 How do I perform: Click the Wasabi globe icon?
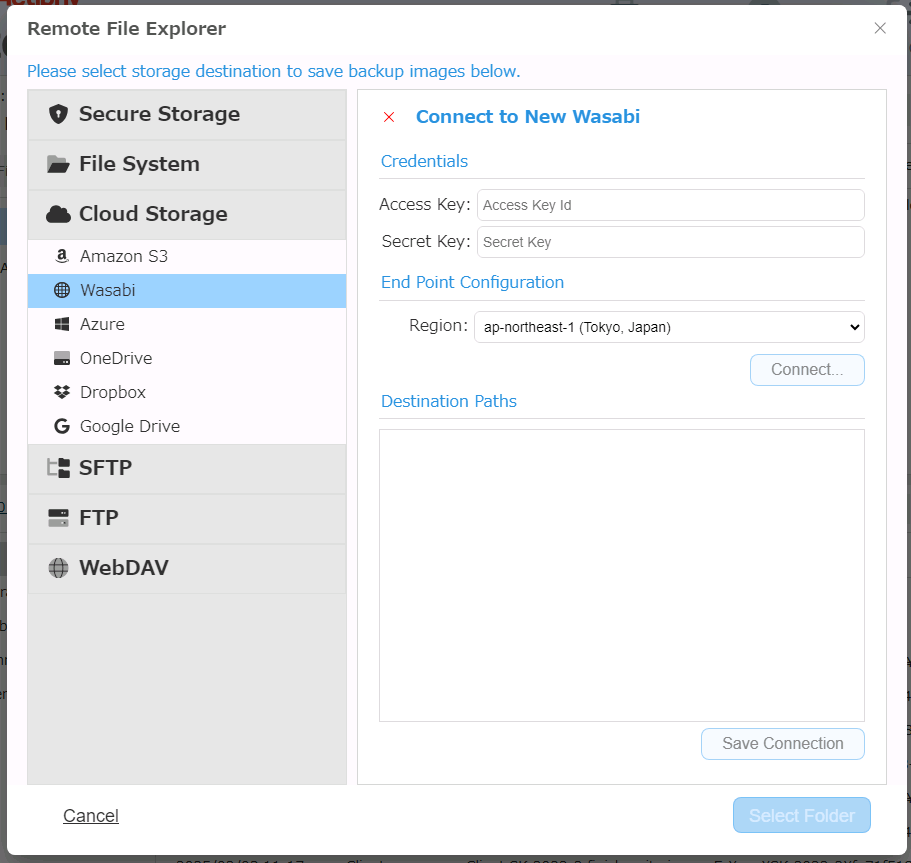click(62, 290)
